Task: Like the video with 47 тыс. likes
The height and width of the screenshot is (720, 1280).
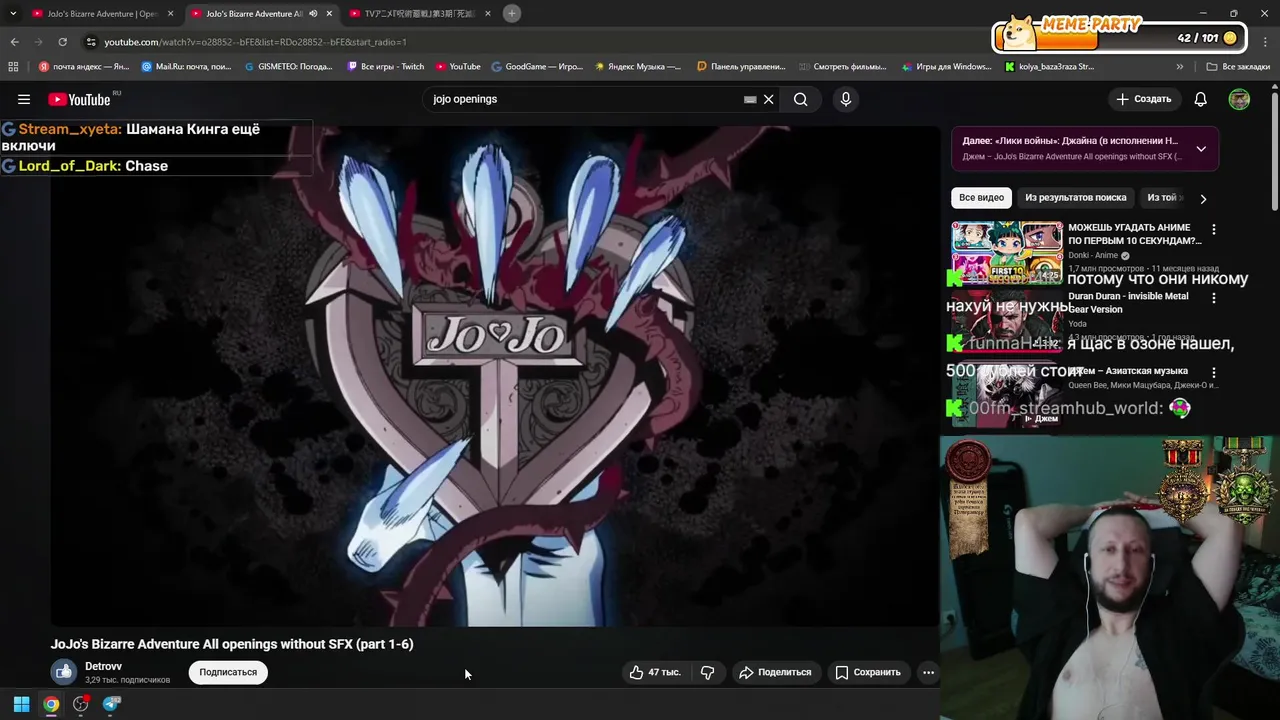Action: coord(655,672)
